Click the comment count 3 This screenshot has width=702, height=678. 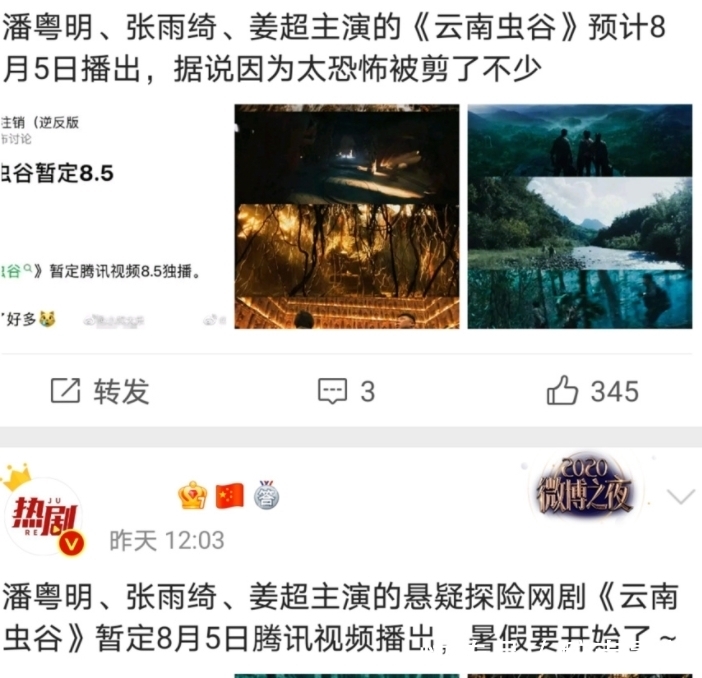click(x=368, y=392)
